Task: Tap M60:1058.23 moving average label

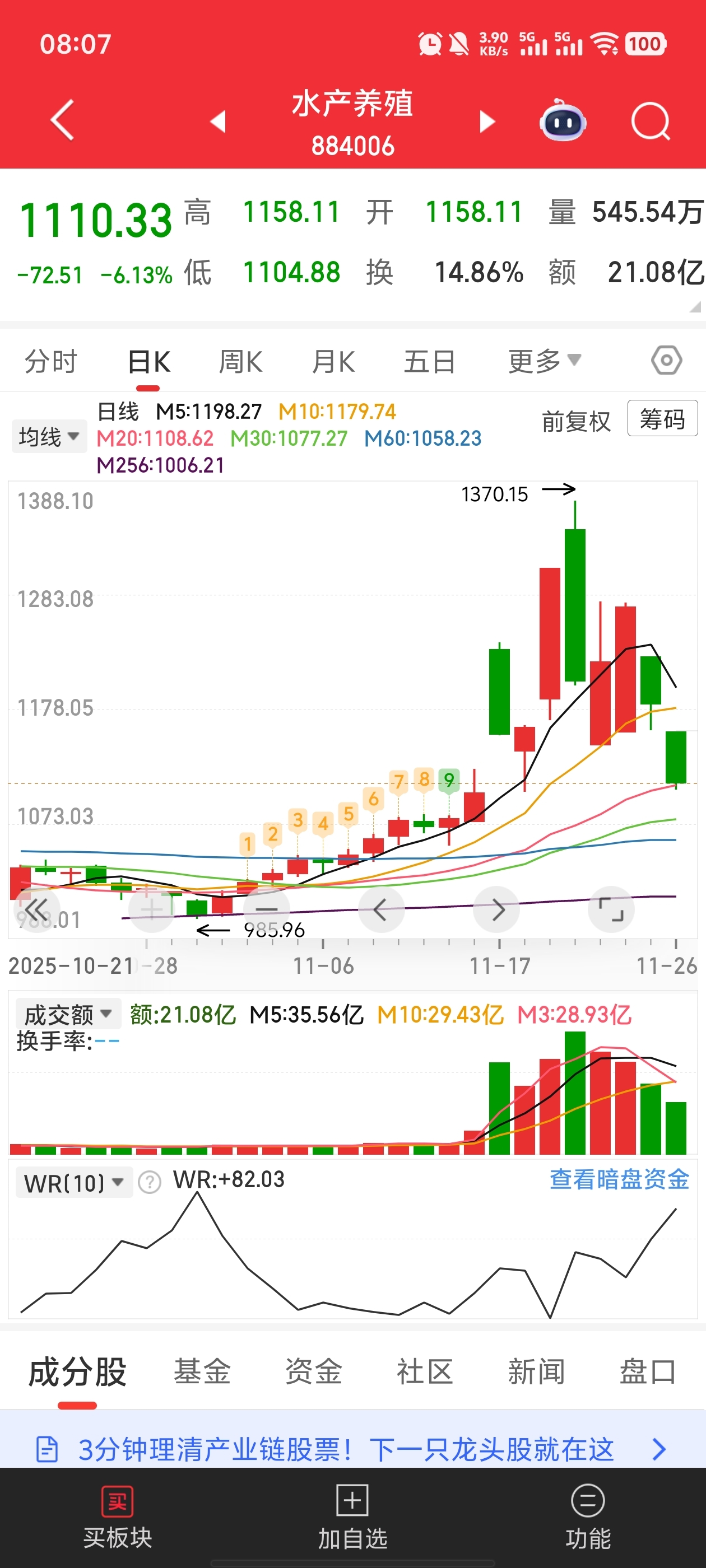Action: (x=422, y=438)
